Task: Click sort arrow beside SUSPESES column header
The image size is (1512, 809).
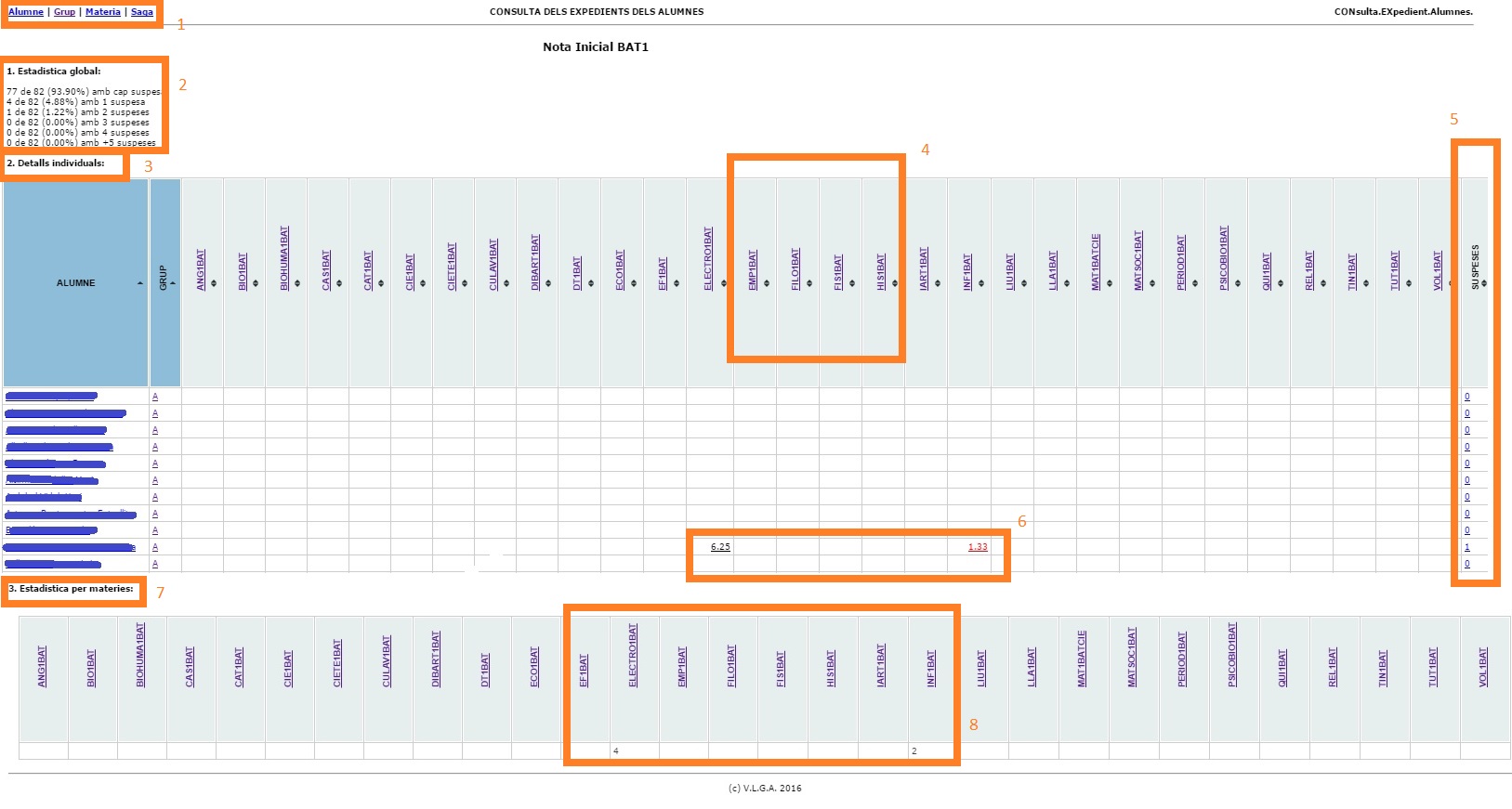Action: pos(1484,283)
